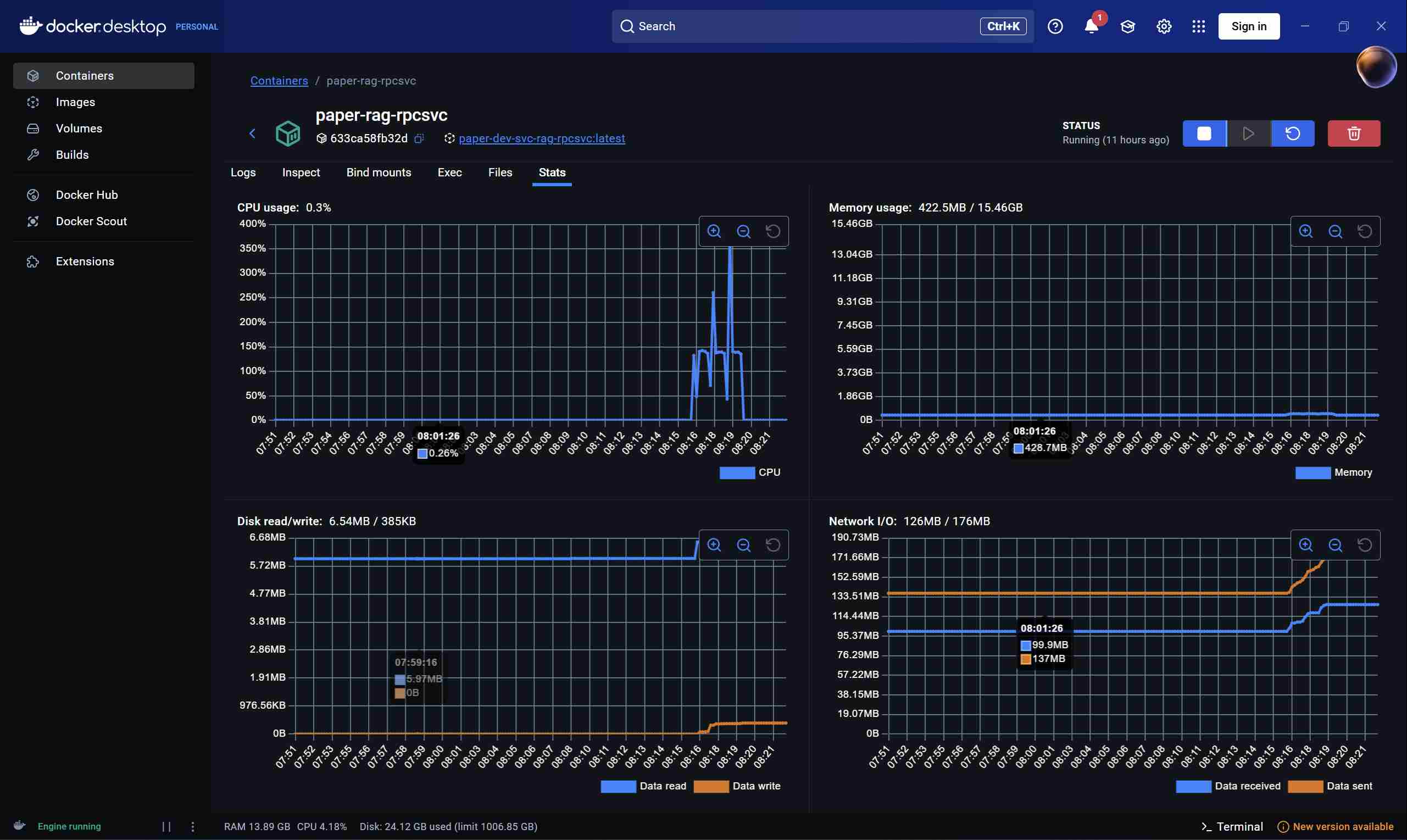Zoom out on the Disk read/write chart
The image size is (1407, 840).
(x=744, y=544)
